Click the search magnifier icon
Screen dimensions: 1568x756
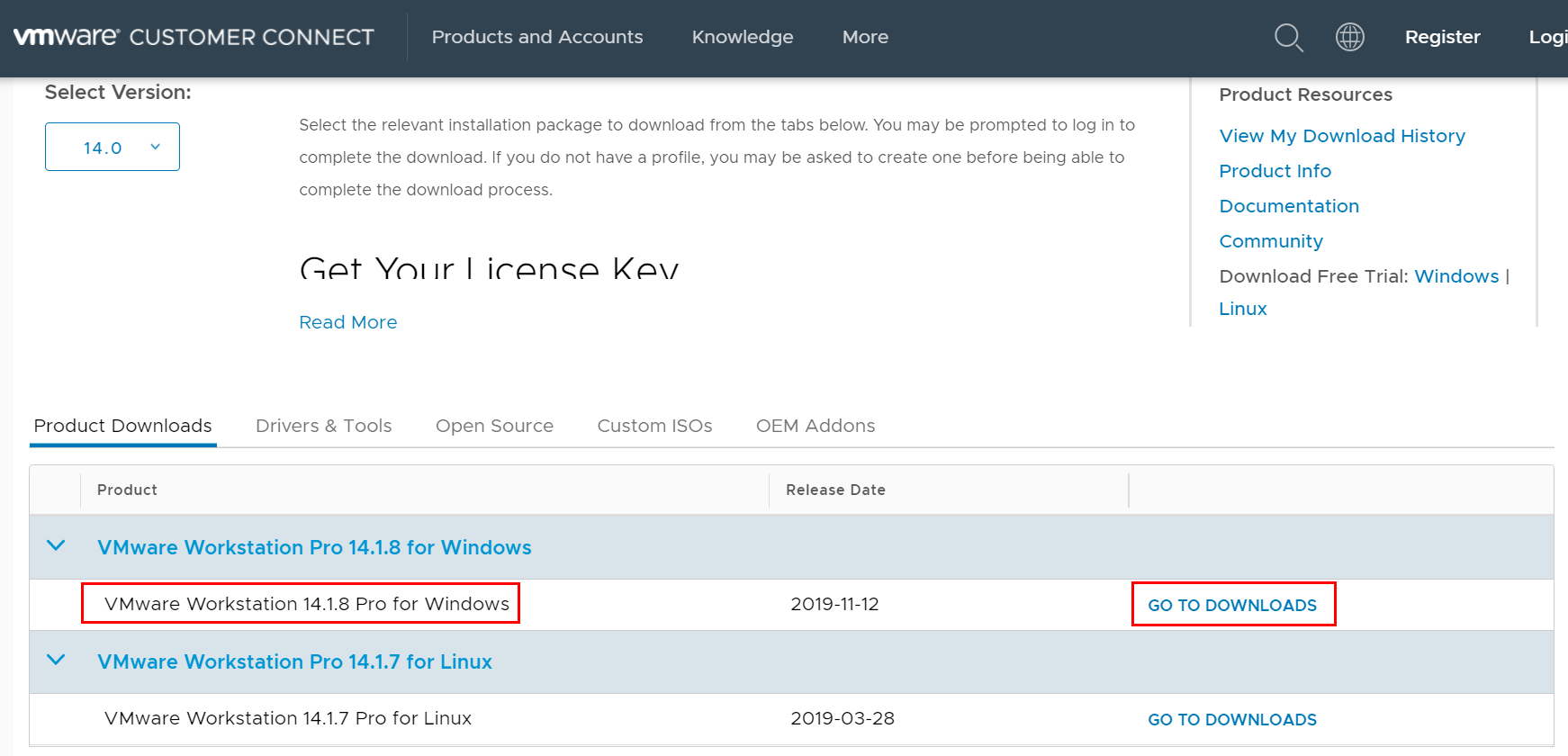coord(1289,38)
